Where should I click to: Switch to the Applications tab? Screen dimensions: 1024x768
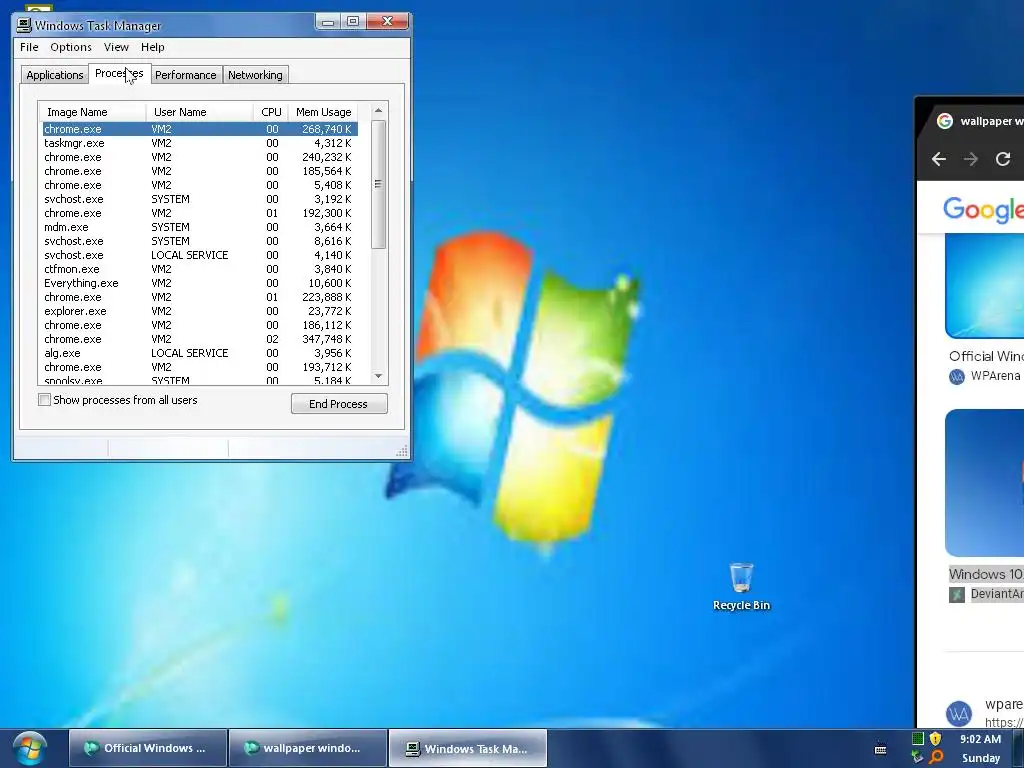click(54, 75)
